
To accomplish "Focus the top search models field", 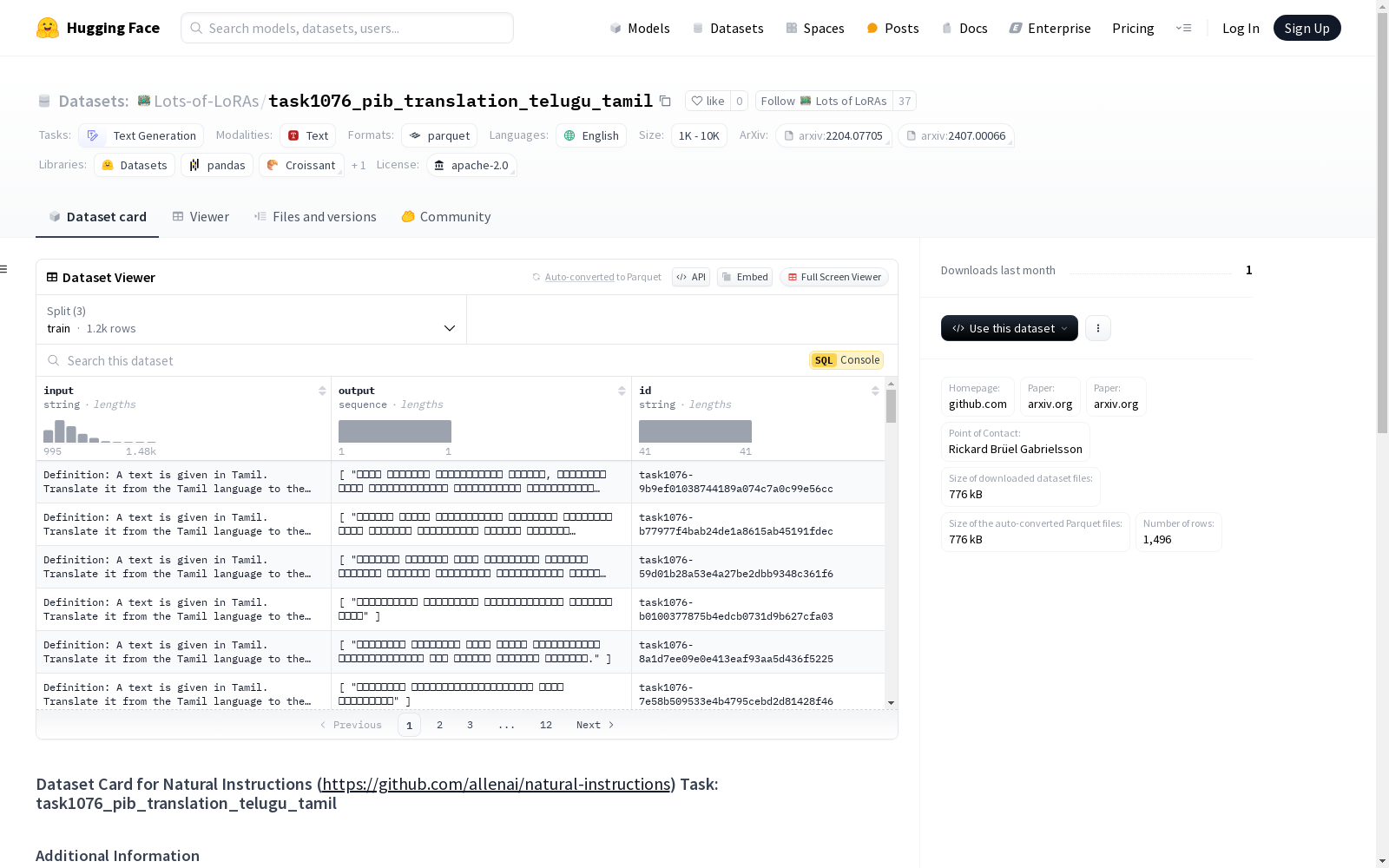I will [347, 28].
